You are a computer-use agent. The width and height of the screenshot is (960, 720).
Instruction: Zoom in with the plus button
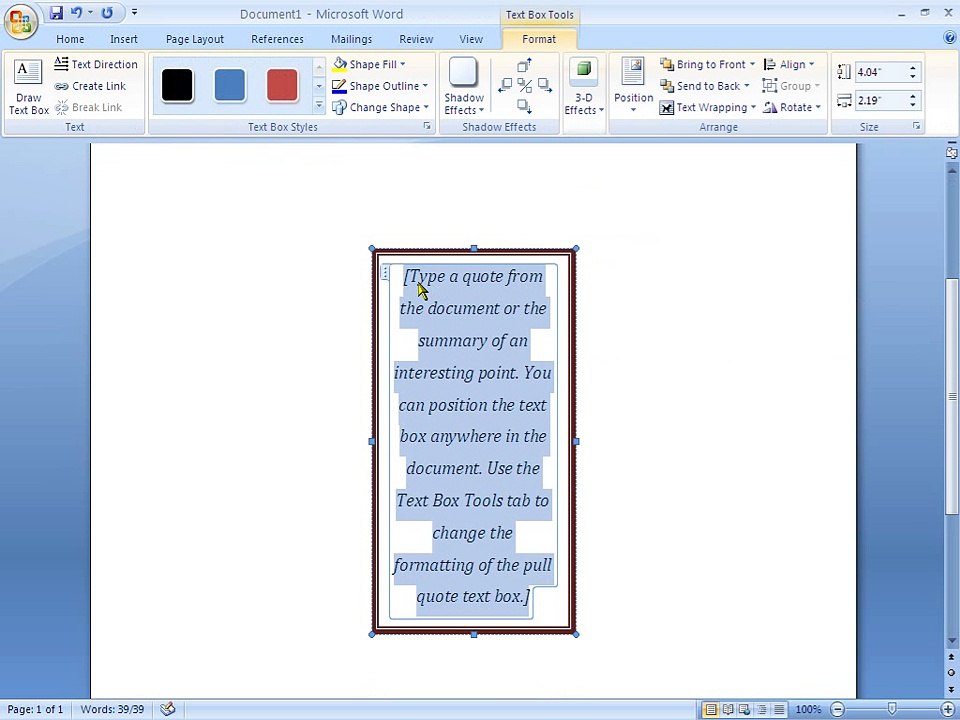pos(948,710)
